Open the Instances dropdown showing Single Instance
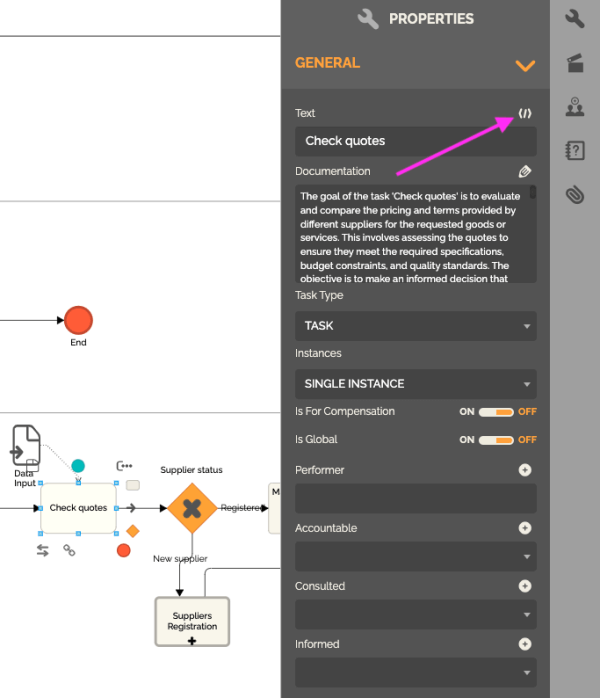Screen dimensions: 600x698 [415, 384]
